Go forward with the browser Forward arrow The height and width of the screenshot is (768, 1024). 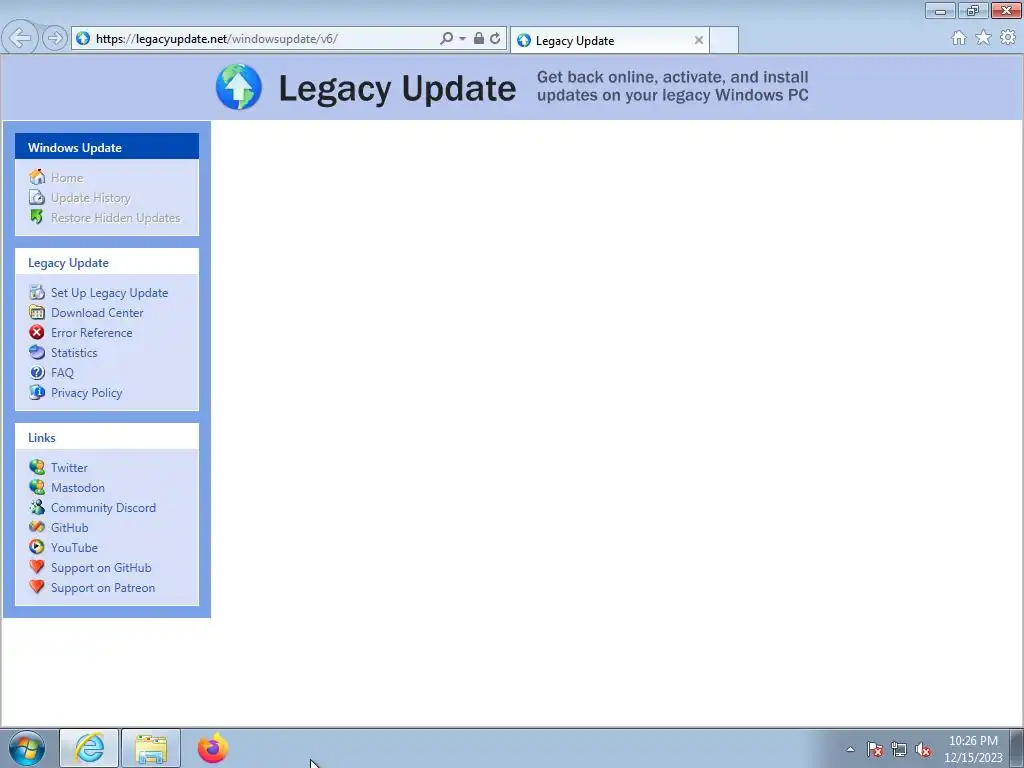[x=55, y=39]
